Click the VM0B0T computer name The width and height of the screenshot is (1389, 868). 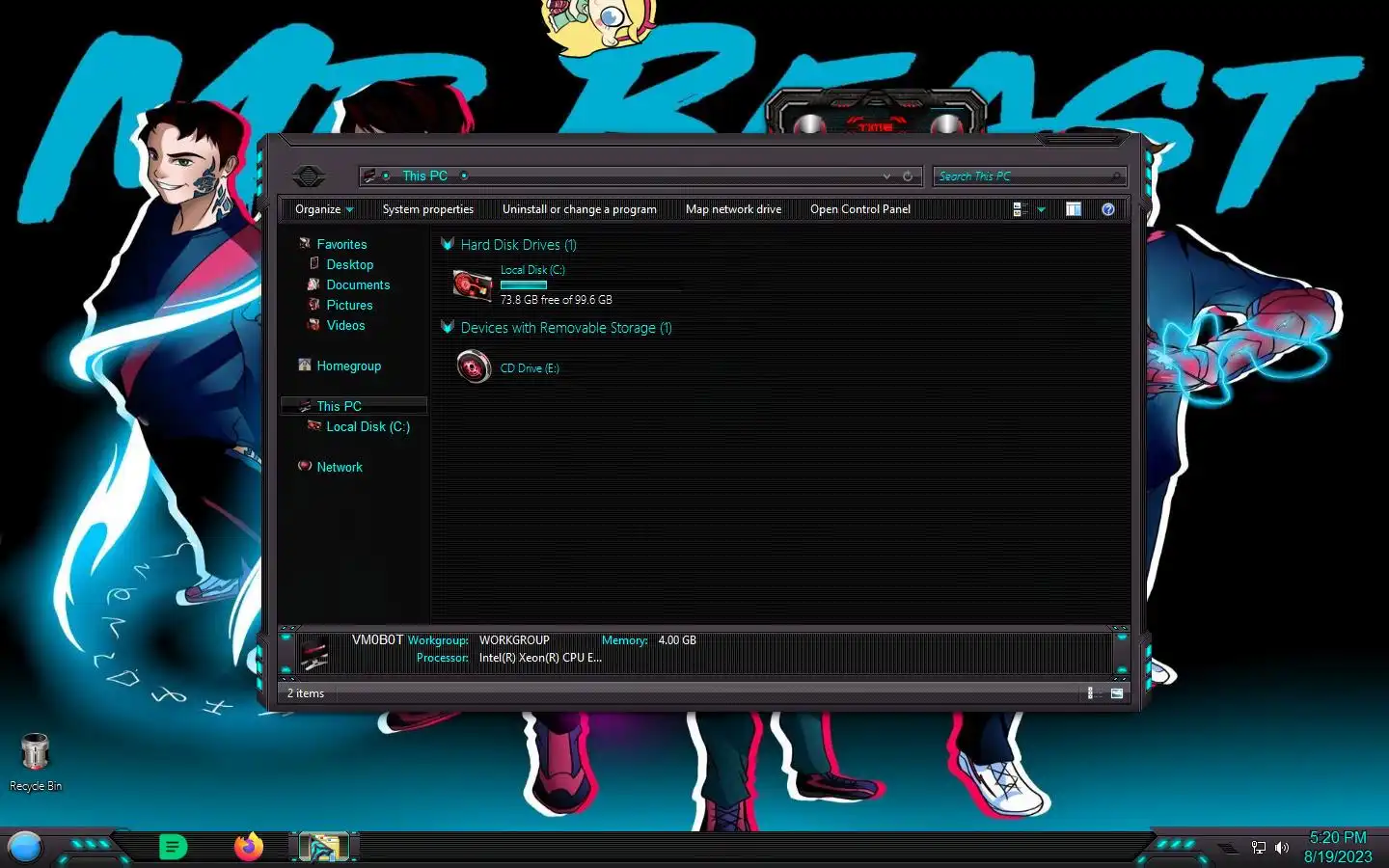(x=377, y=640)
